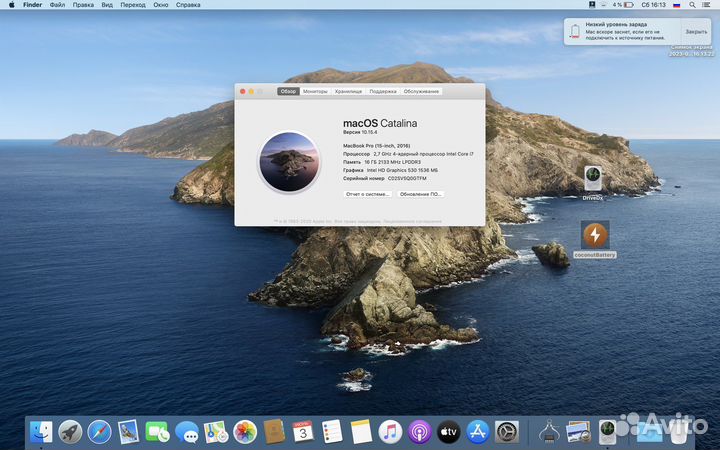Click the Серийный номер value
The height and width of the screenshot is (450, 720).
(407, 178)
